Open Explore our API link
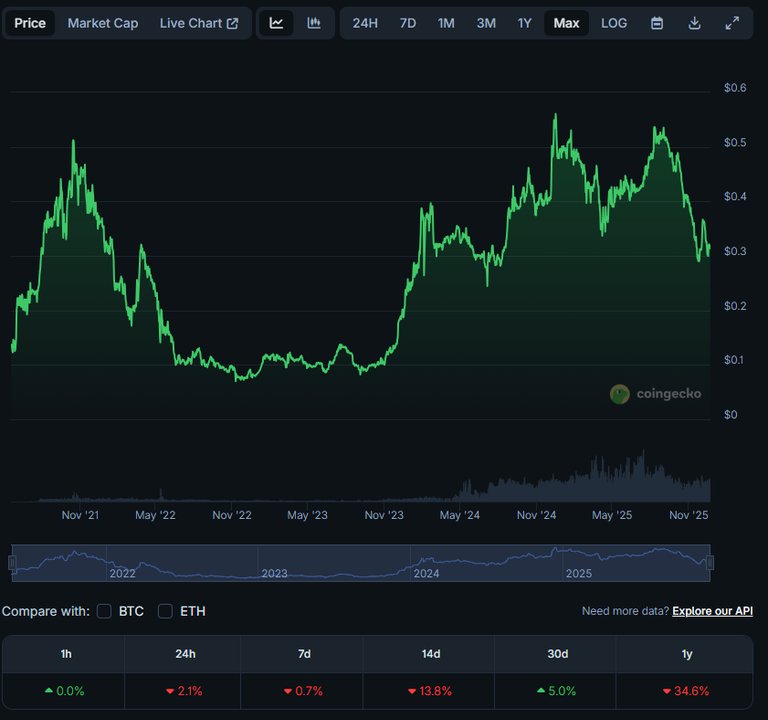Viewport: 768px width, 720px height. coord(712,611)
